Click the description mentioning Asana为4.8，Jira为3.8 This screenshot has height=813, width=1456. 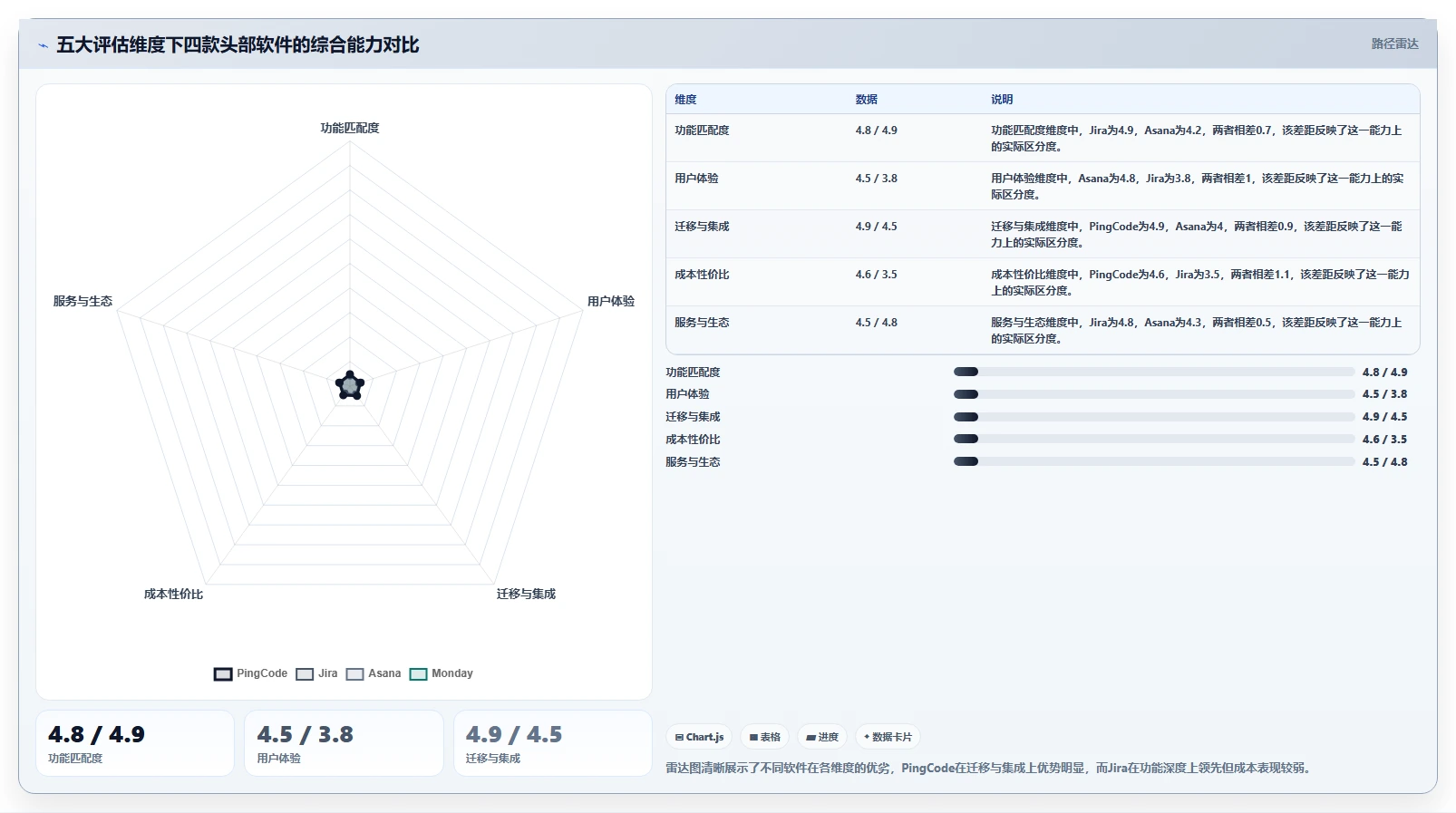click(1197, 187)
